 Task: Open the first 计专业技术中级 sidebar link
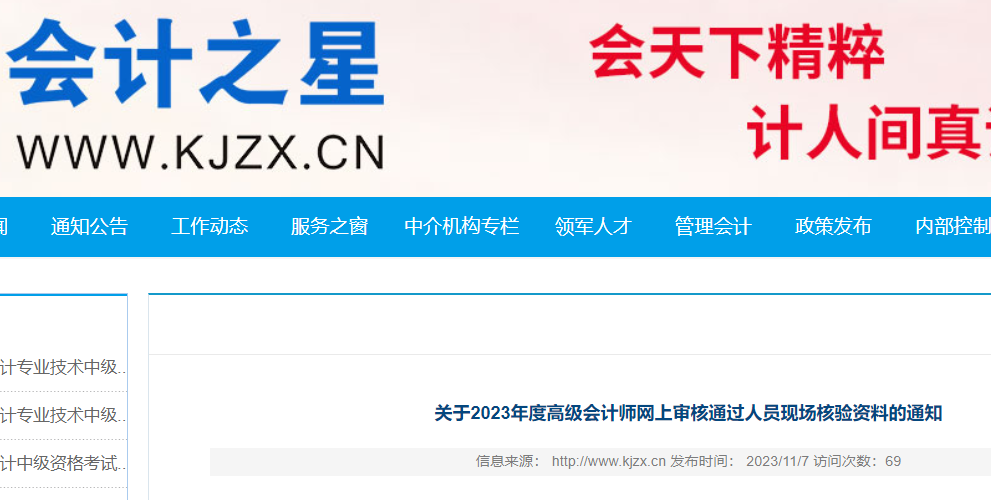click(x=63, y=367)
